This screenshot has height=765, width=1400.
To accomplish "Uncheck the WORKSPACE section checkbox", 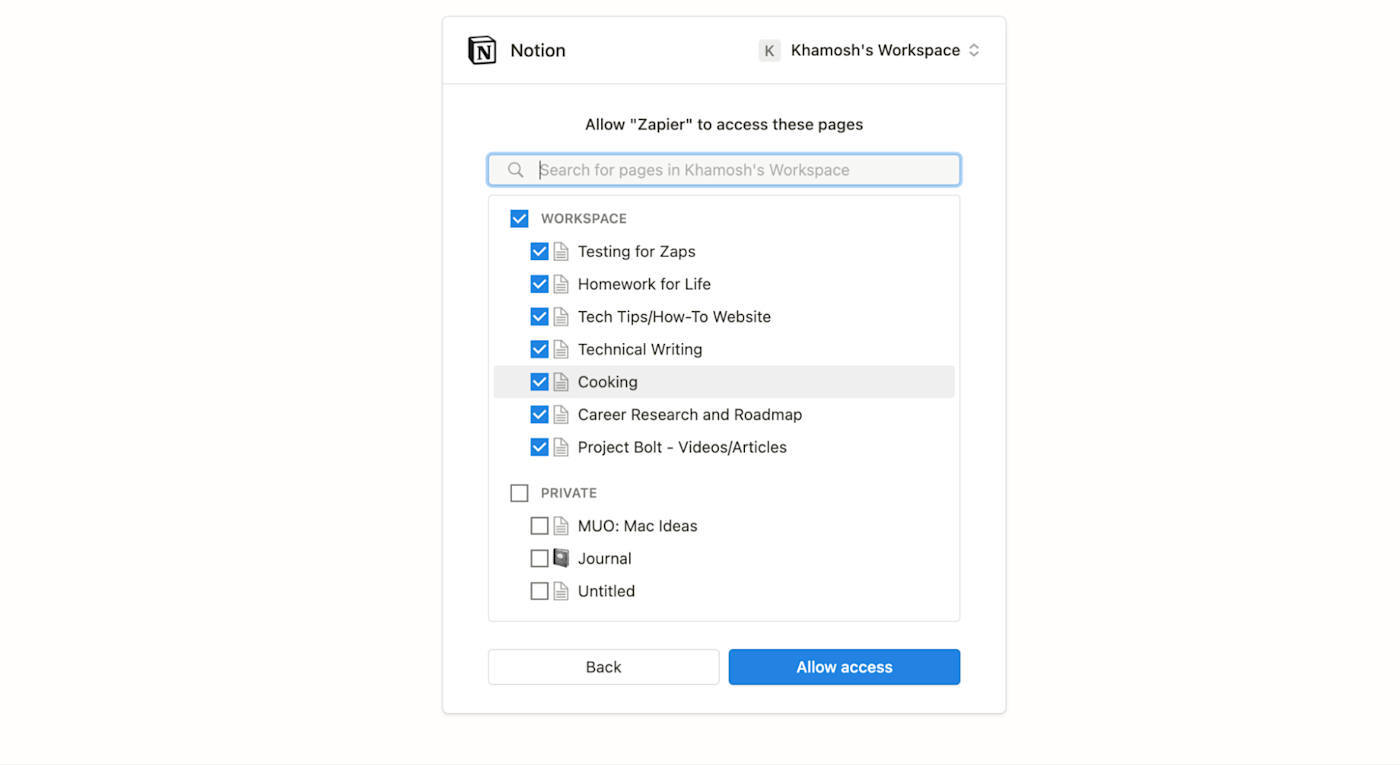I will (519, 218).
